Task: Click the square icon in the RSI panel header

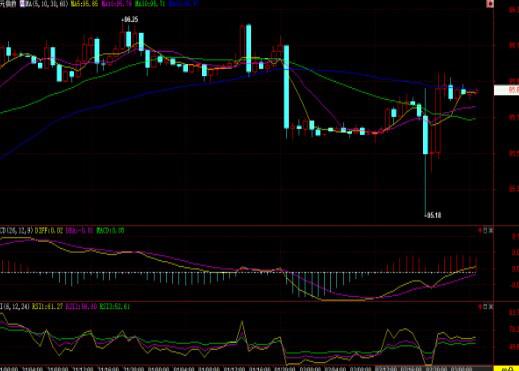Action: (x=486, y=307)
